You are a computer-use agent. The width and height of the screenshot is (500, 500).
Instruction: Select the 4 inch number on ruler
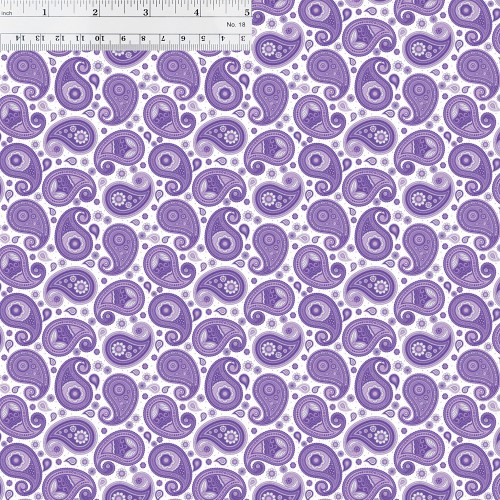tap(196, 13)
